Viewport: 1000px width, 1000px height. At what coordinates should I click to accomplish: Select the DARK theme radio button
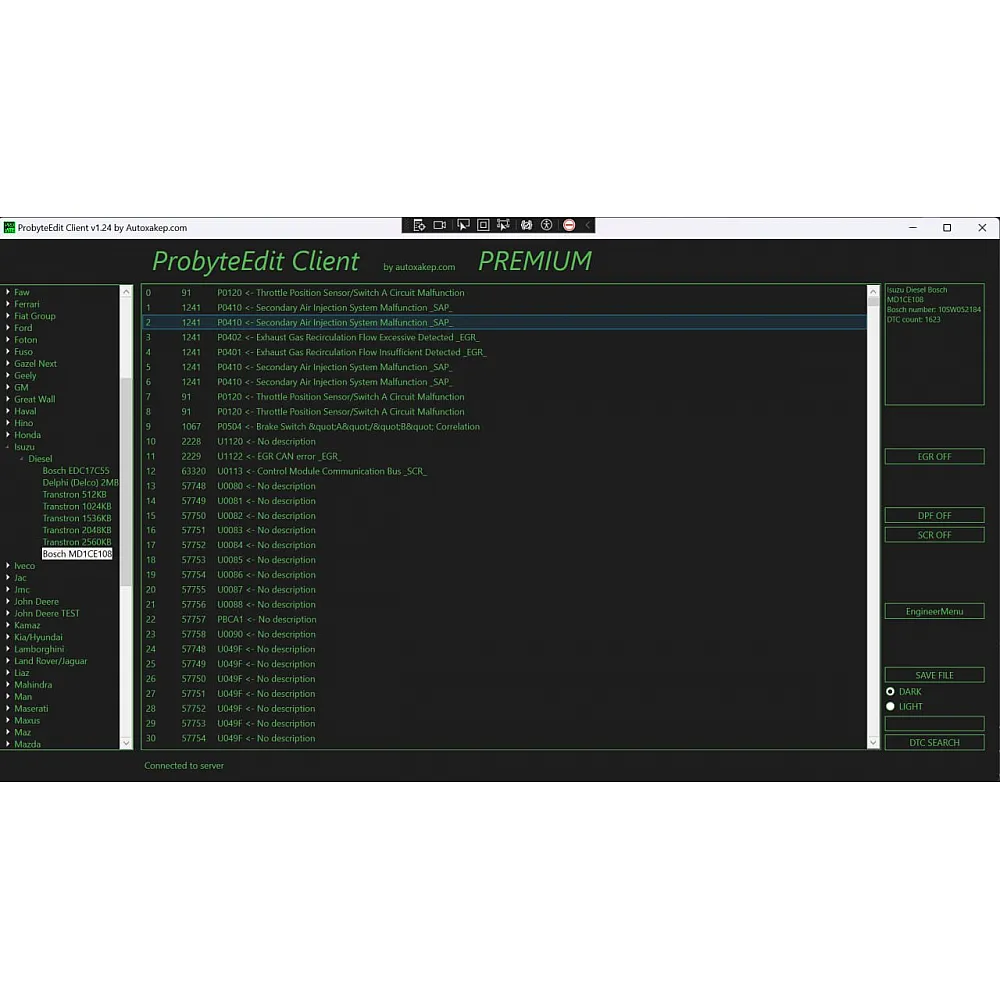coord(890,691)
